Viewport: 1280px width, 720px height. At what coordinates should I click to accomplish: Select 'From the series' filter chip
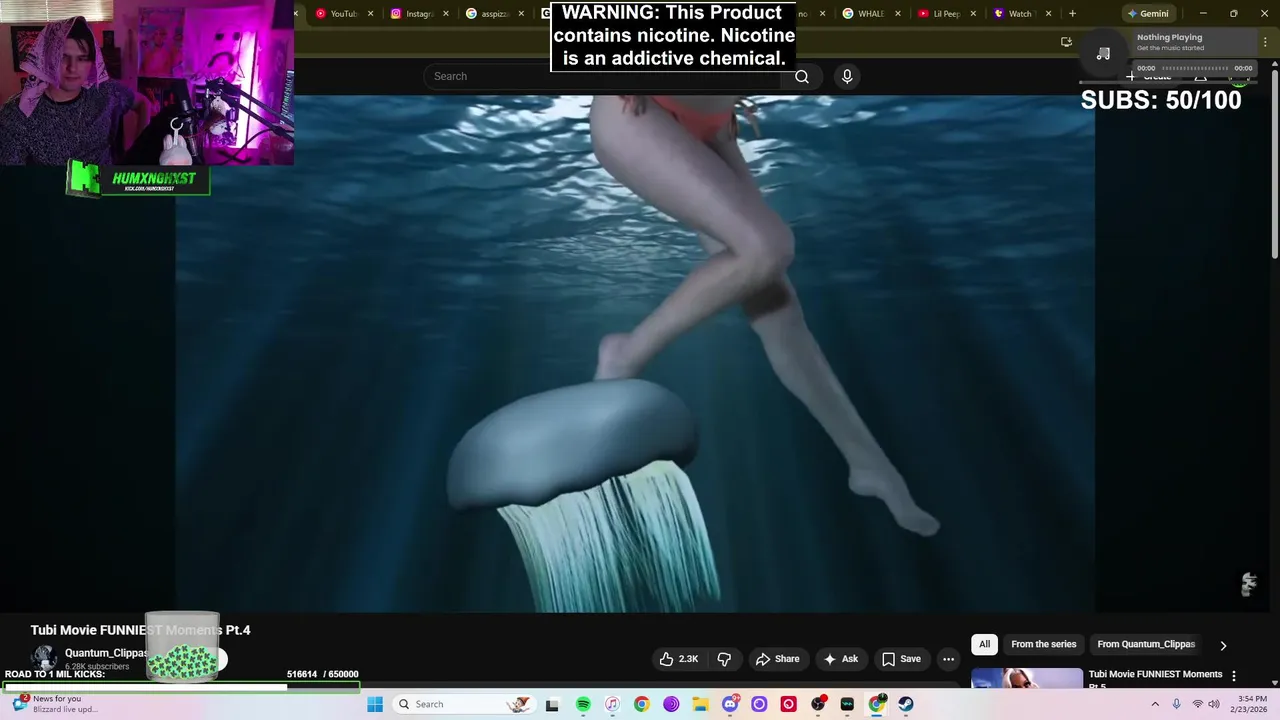point(1043,644)
